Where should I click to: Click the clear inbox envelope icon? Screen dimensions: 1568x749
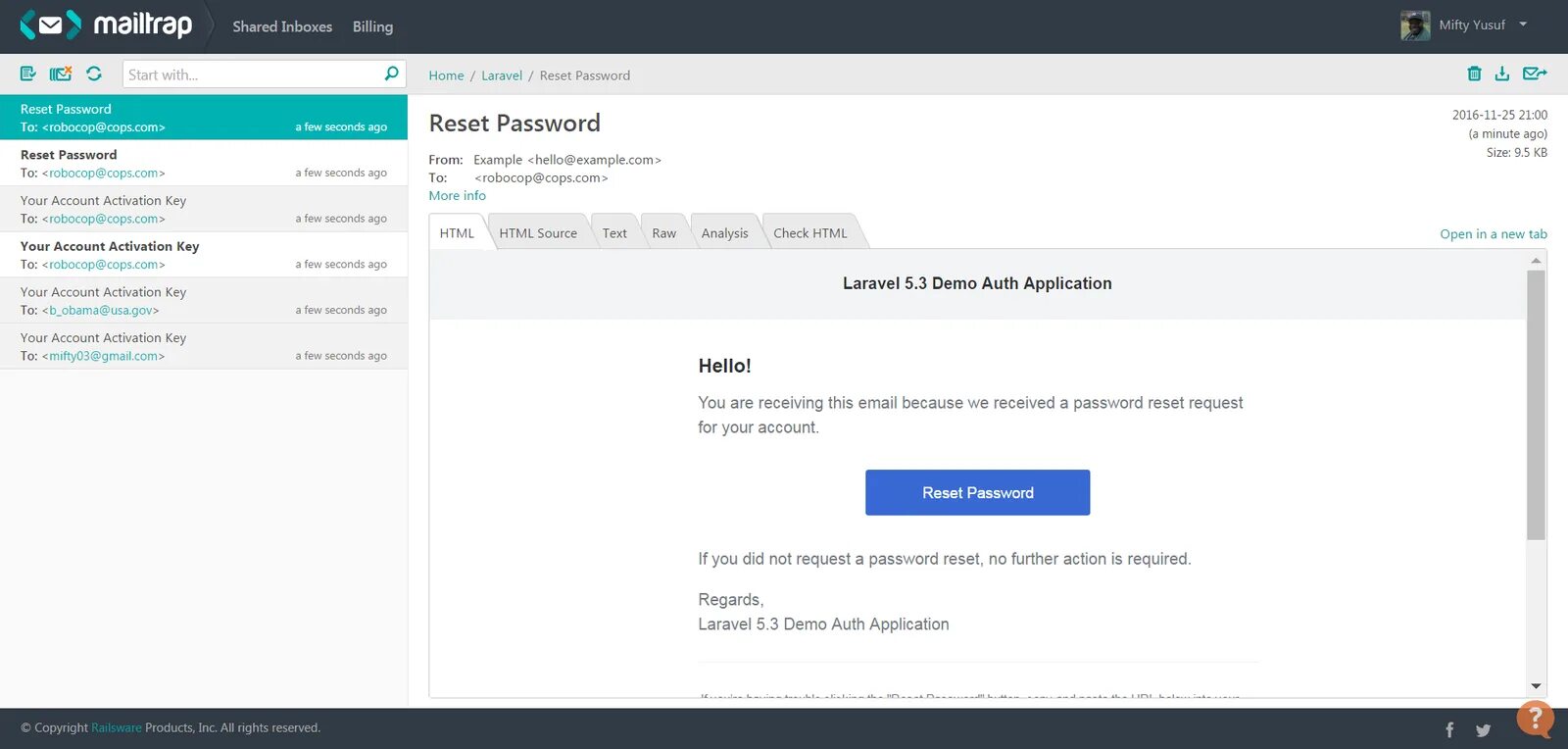pyautogui.click(x=61, y=74)
